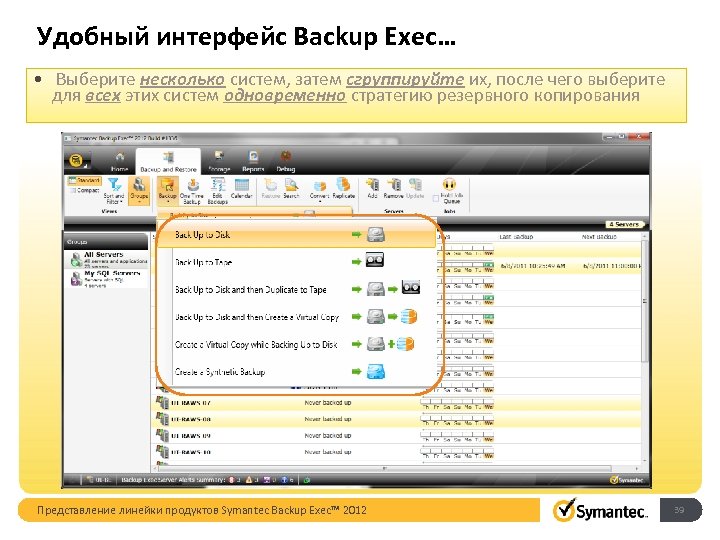
Task: Click Next Backup column header
Action: click(x=599, y=237)
